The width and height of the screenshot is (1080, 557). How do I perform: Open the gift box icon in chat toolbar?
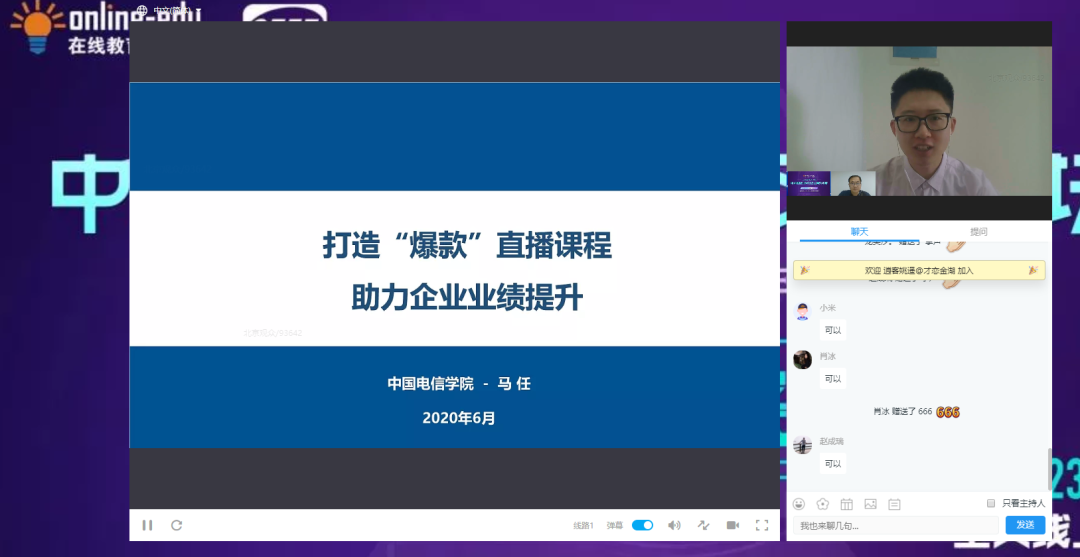(847, 504)
